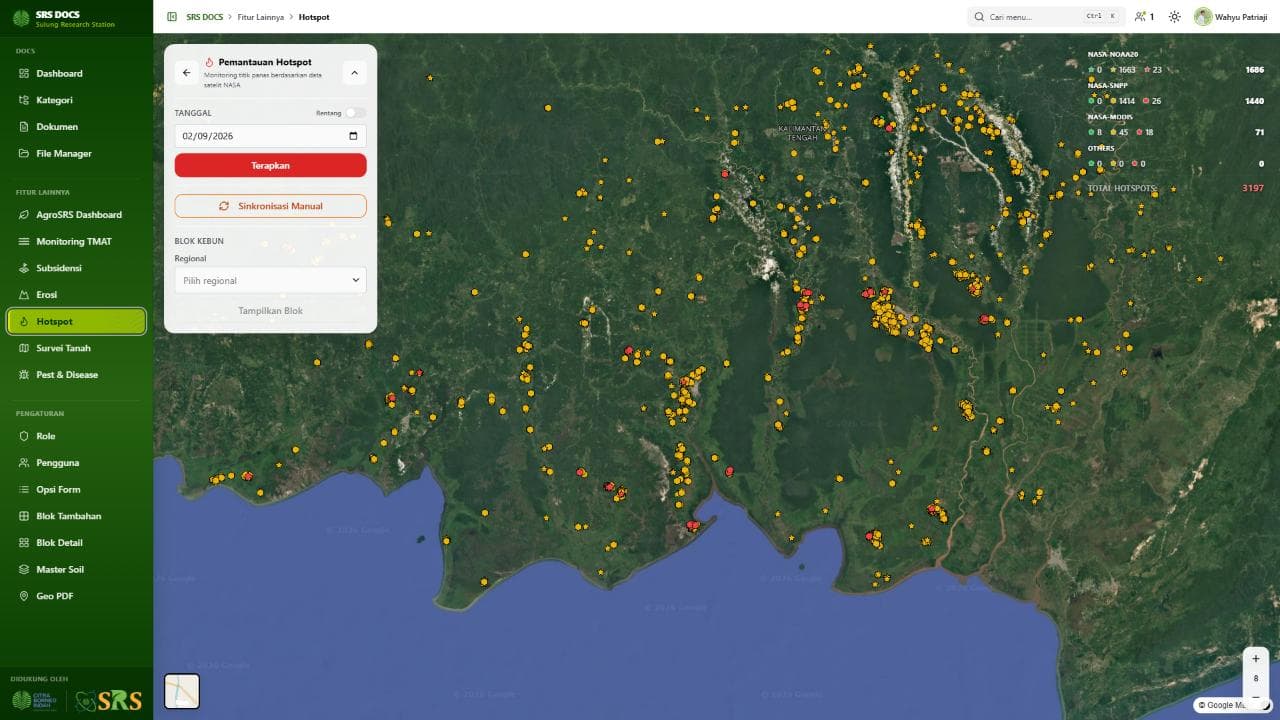1280x720 pixels.
Task: Click the Cari menu search box
Action: 1046,17
